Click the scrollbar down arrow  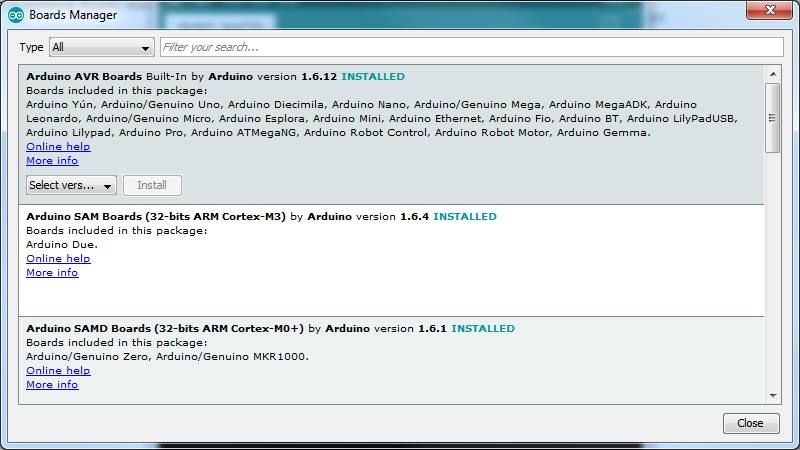[x=773, y=396]
